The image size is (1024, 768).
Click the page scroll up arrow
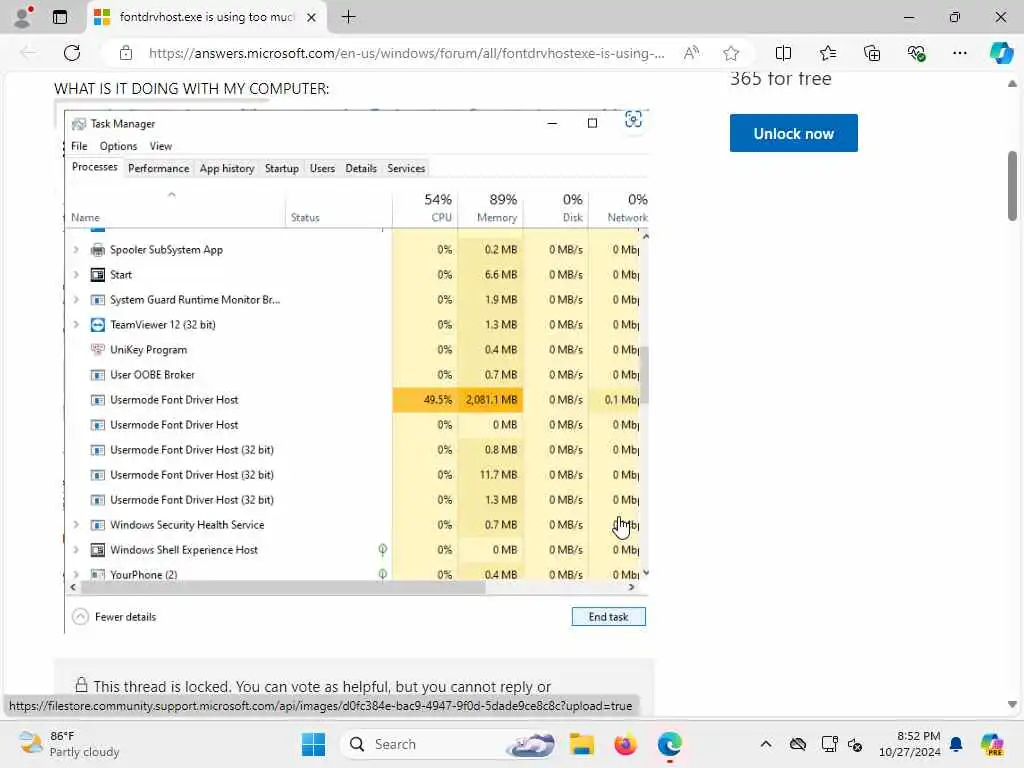pyautogui.click(x=1012, y=84)
